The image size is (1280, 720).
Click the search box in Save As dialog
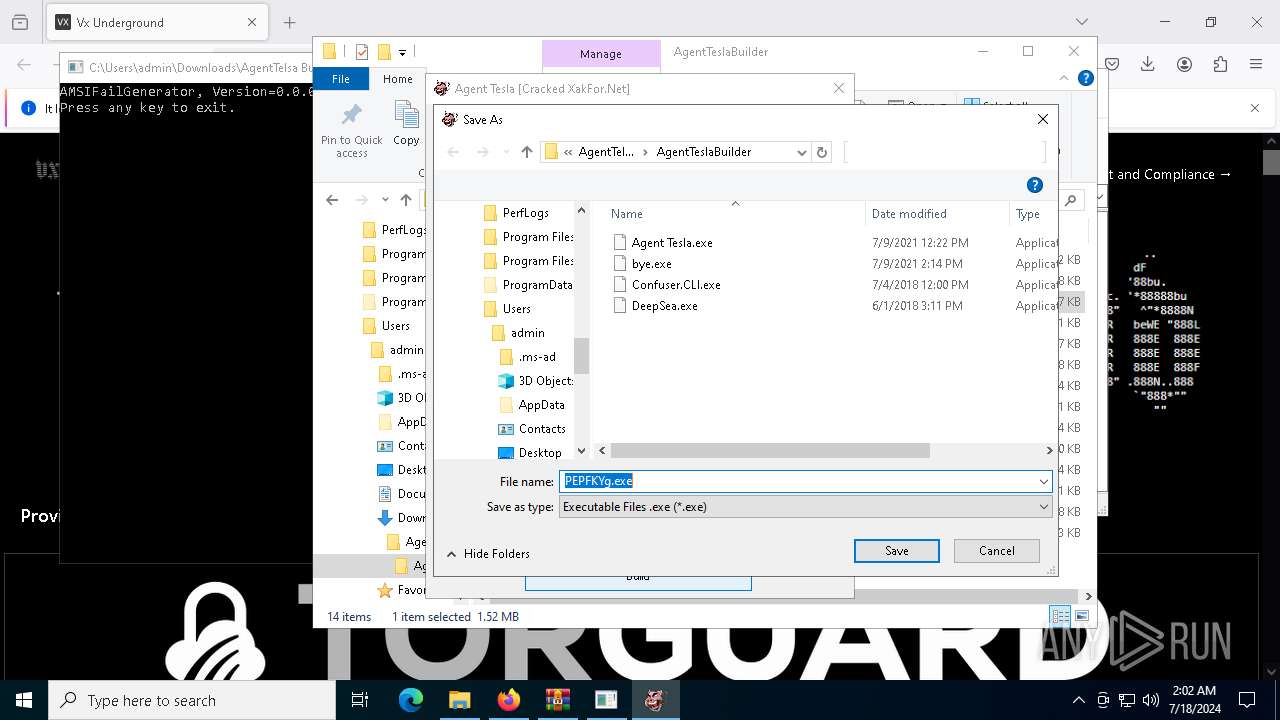945,152
